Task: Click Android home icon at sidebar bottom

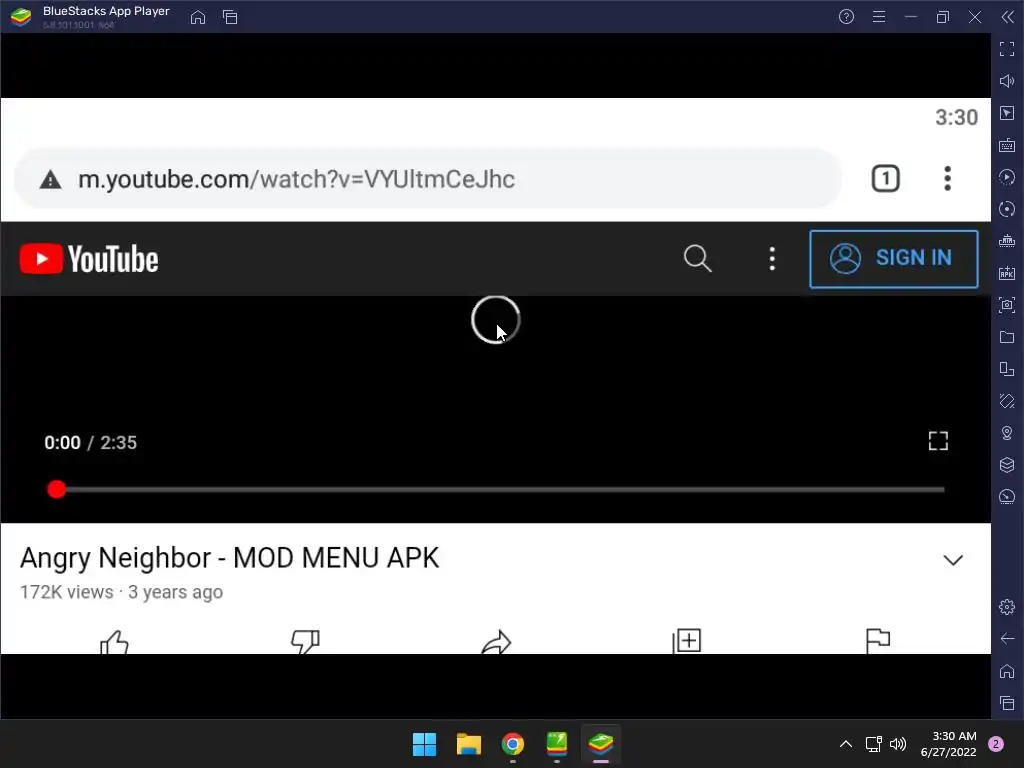Action: [x=1007, y=671]
